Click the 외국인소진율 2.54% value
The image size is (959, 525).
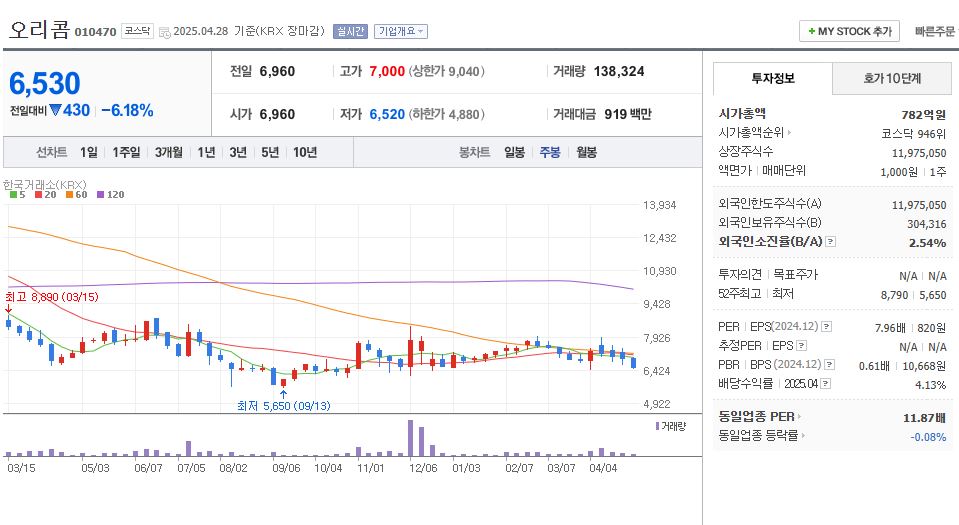(927, 243)
